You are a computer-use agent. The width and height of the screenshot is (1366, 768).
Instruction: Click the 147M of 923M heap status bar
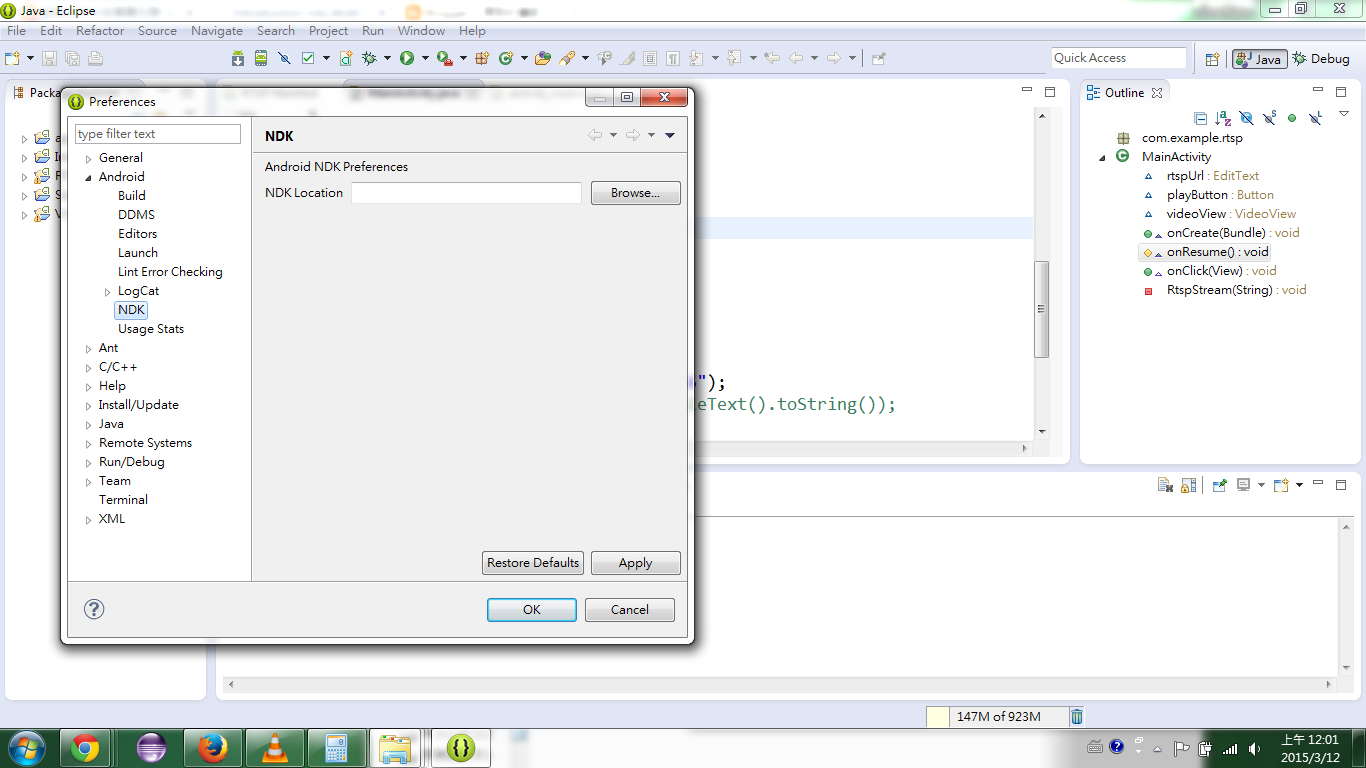[998, 716]
